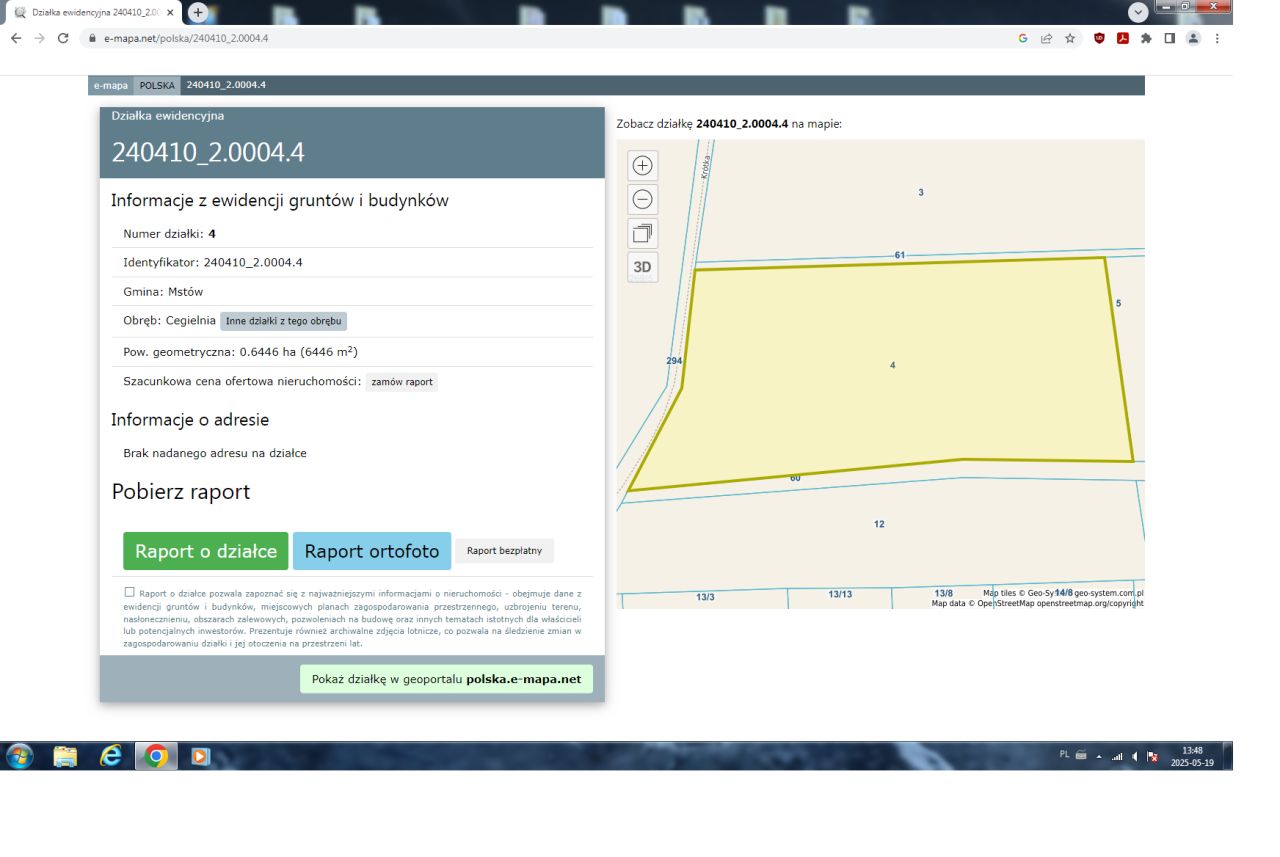1280x857 pixels.
Task: Click the highlighted yellow parcel 4
Action: [x=893, y=366]
